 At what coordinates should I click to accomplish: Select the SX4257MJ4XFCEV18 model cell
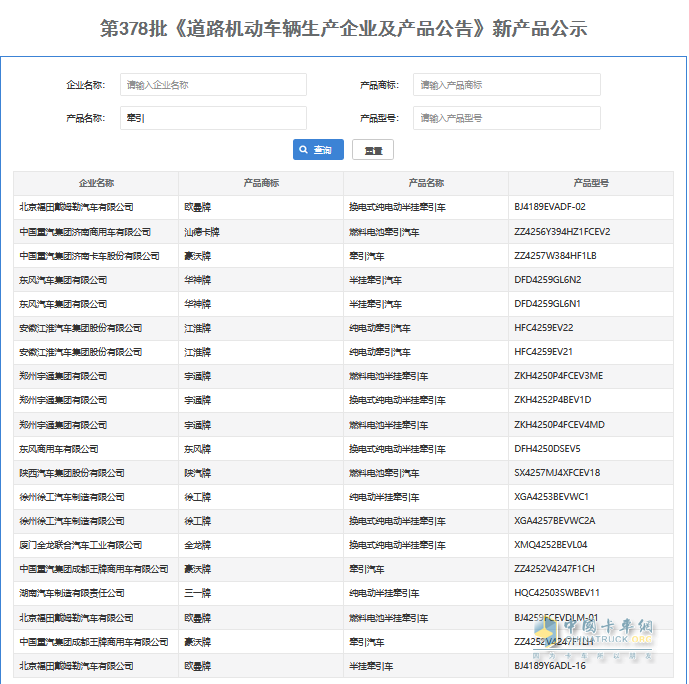tap(557, 473)
